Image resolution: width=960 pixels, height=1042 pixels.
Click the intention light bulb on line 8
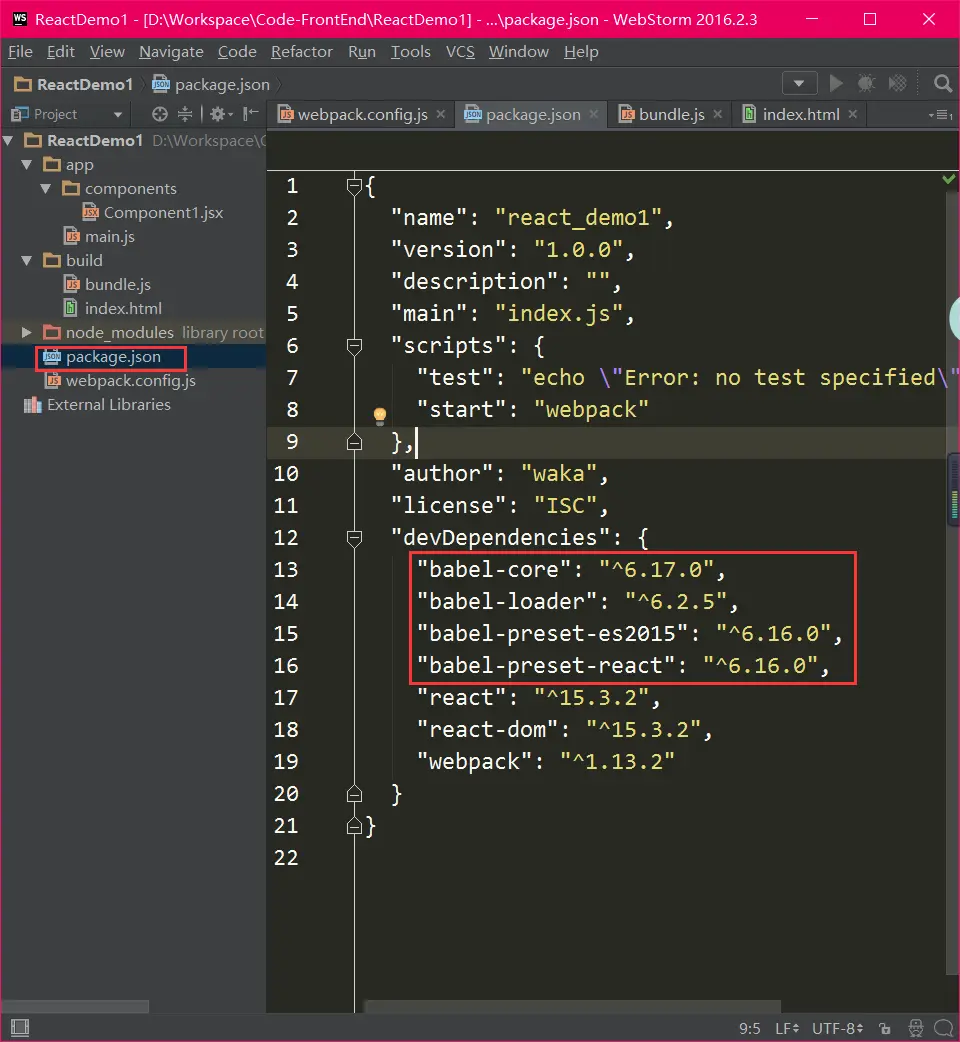379,416
